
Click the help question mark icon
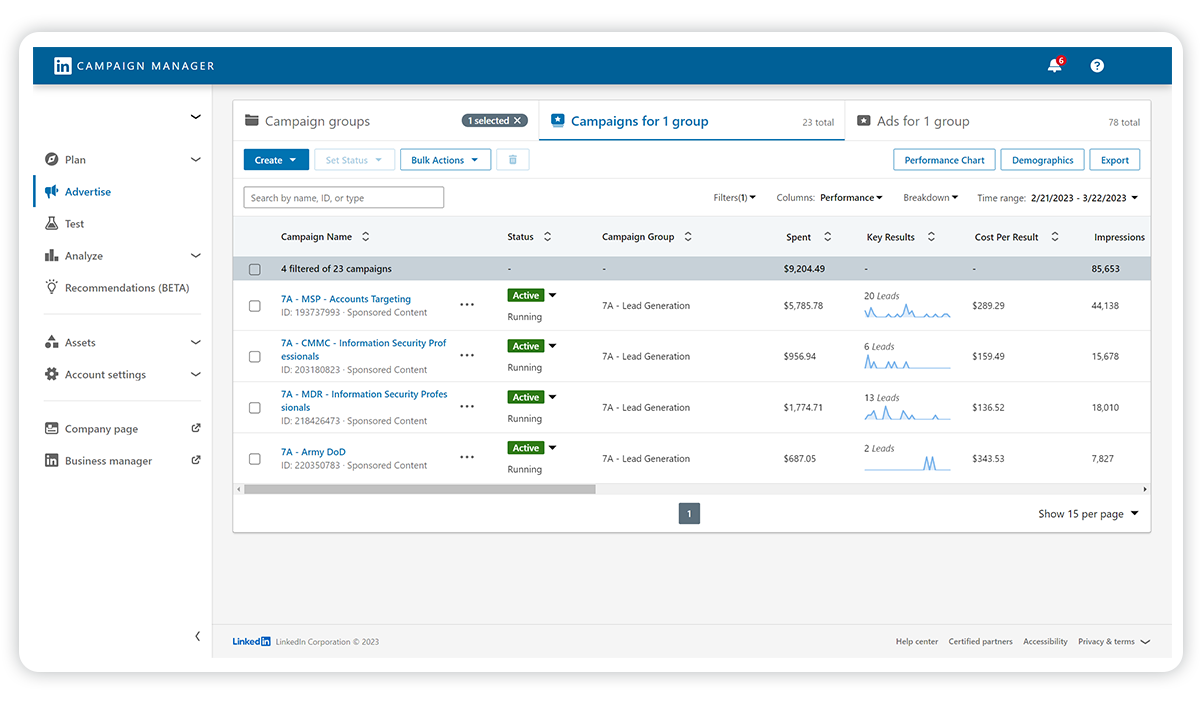click(x=1097, y=66)
